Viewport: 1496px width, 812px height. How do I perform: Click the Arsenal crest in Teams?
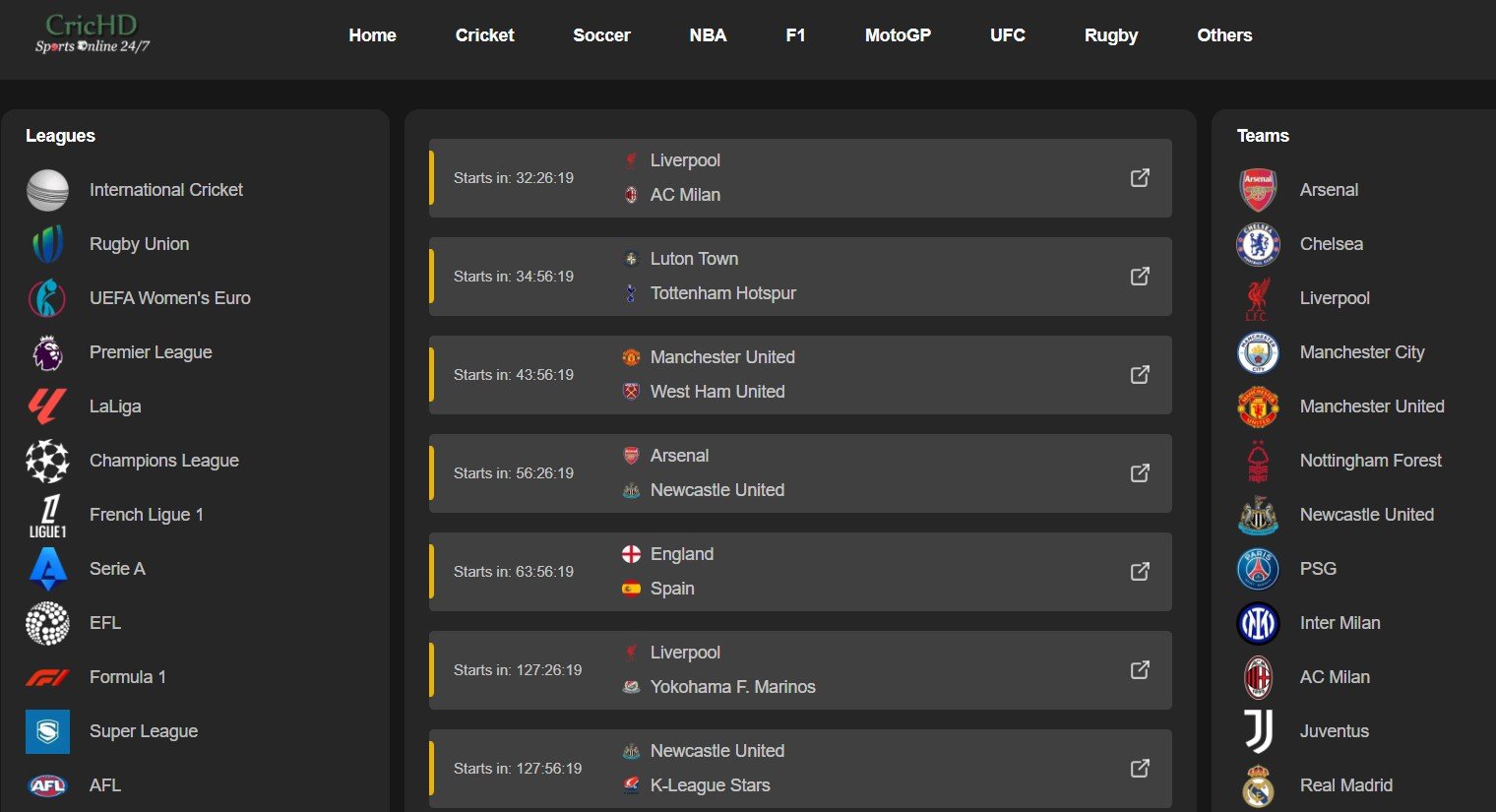click(1258, 190)
